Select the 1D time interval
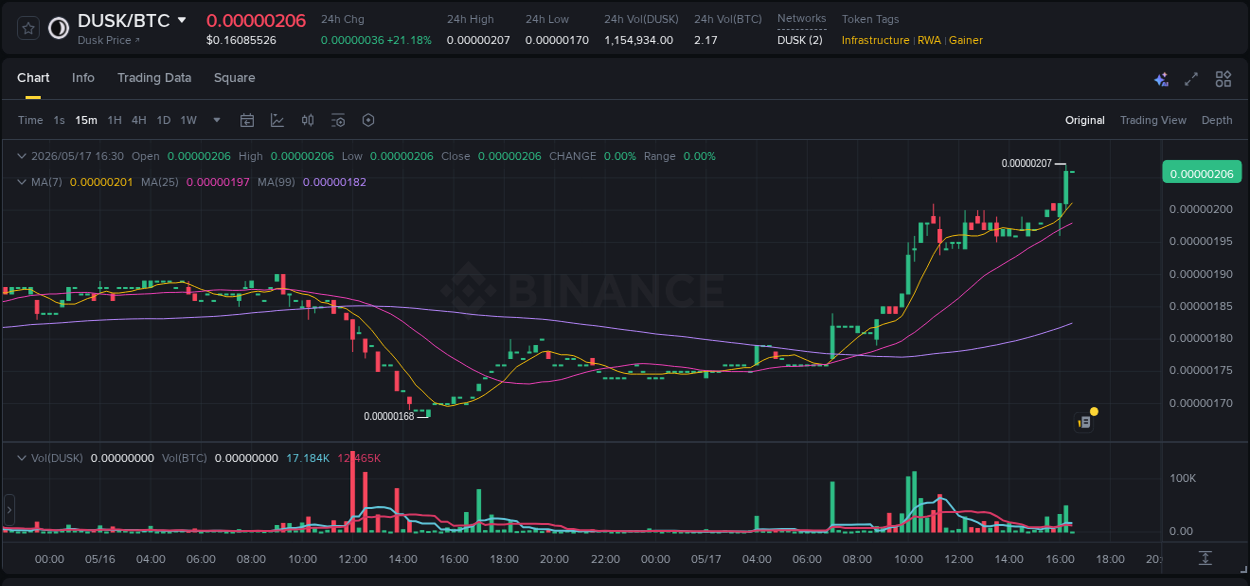1250x586 pixels. tap(163, 120)
